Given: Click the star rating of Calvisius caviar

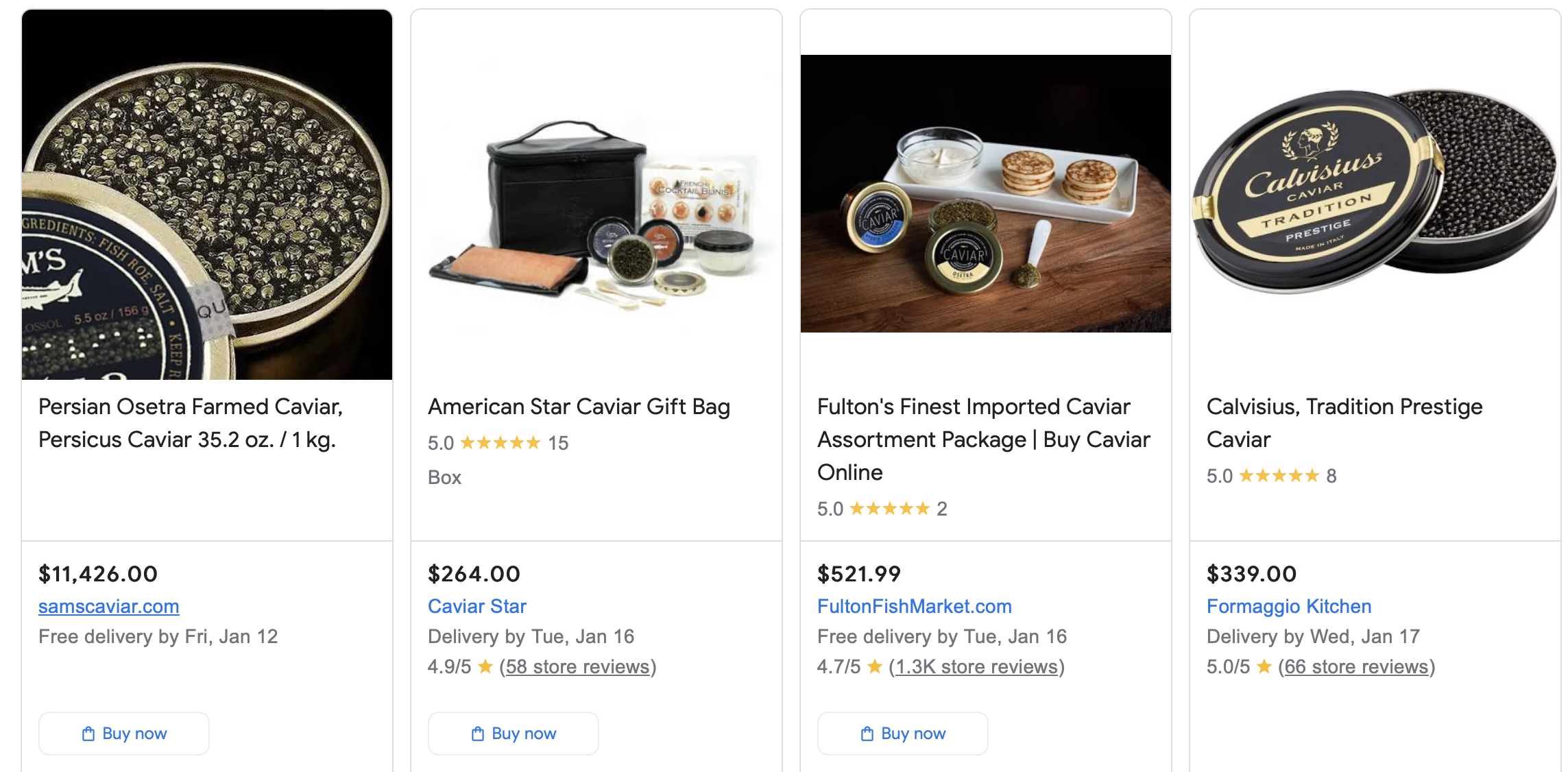Looking at the screenshot, I should pos(1279,476).
